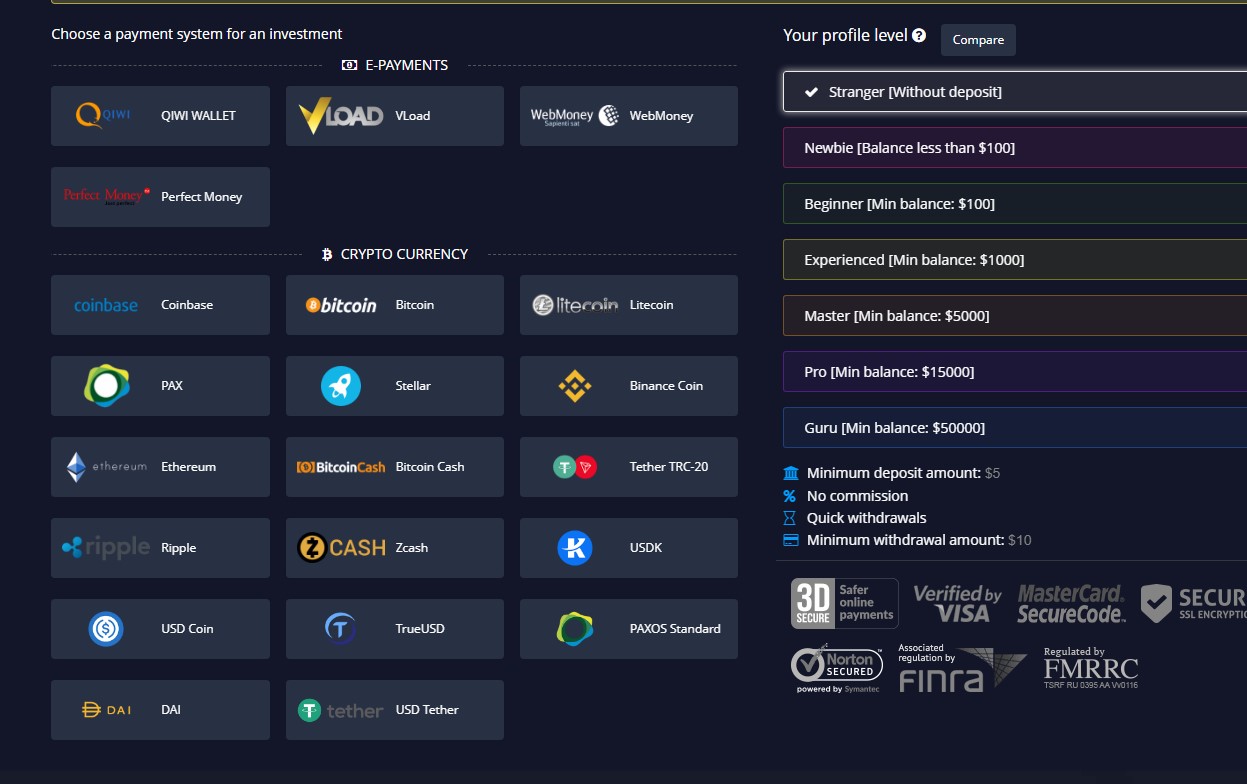Click the WebMoney payment label
The width and height of the screenshot is (1247, 784).
tap(661, 116)
